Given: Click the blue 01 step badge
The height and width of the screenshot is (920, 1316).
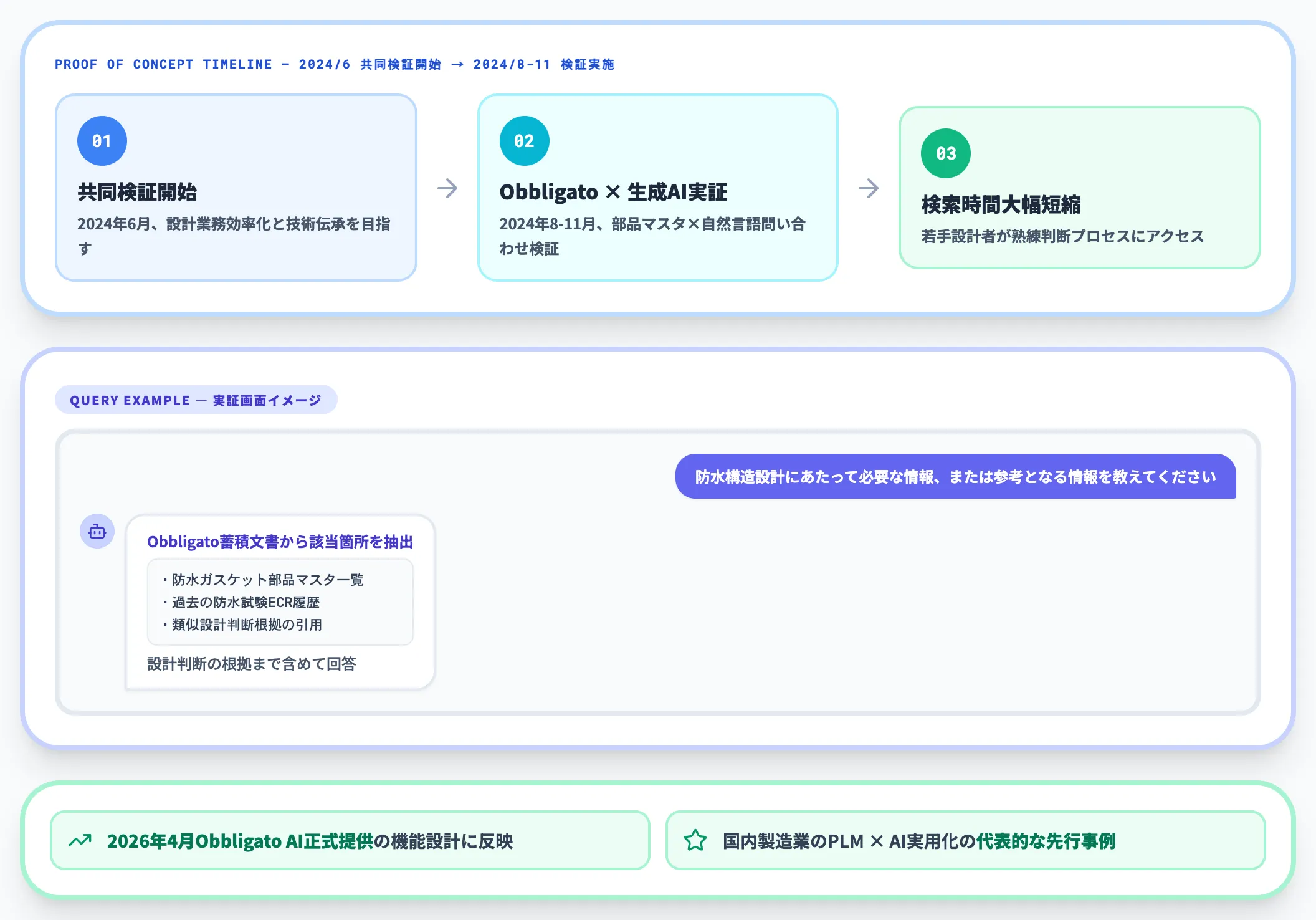Looking at the screenshot, I should tap(102, 141).
